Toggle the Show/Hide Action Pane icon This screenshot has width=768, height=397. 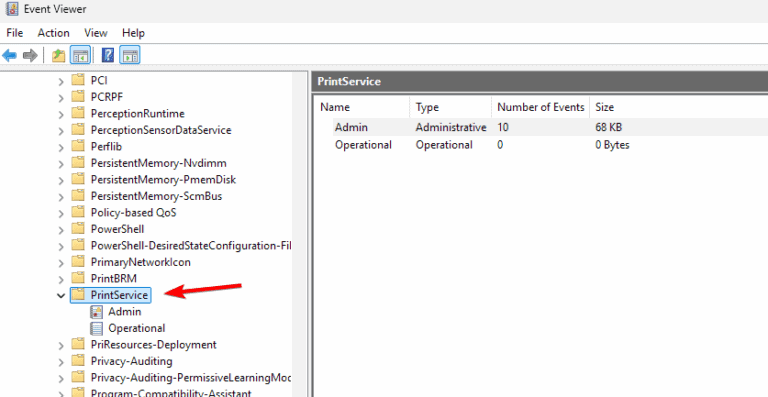(x=130, y=55)
